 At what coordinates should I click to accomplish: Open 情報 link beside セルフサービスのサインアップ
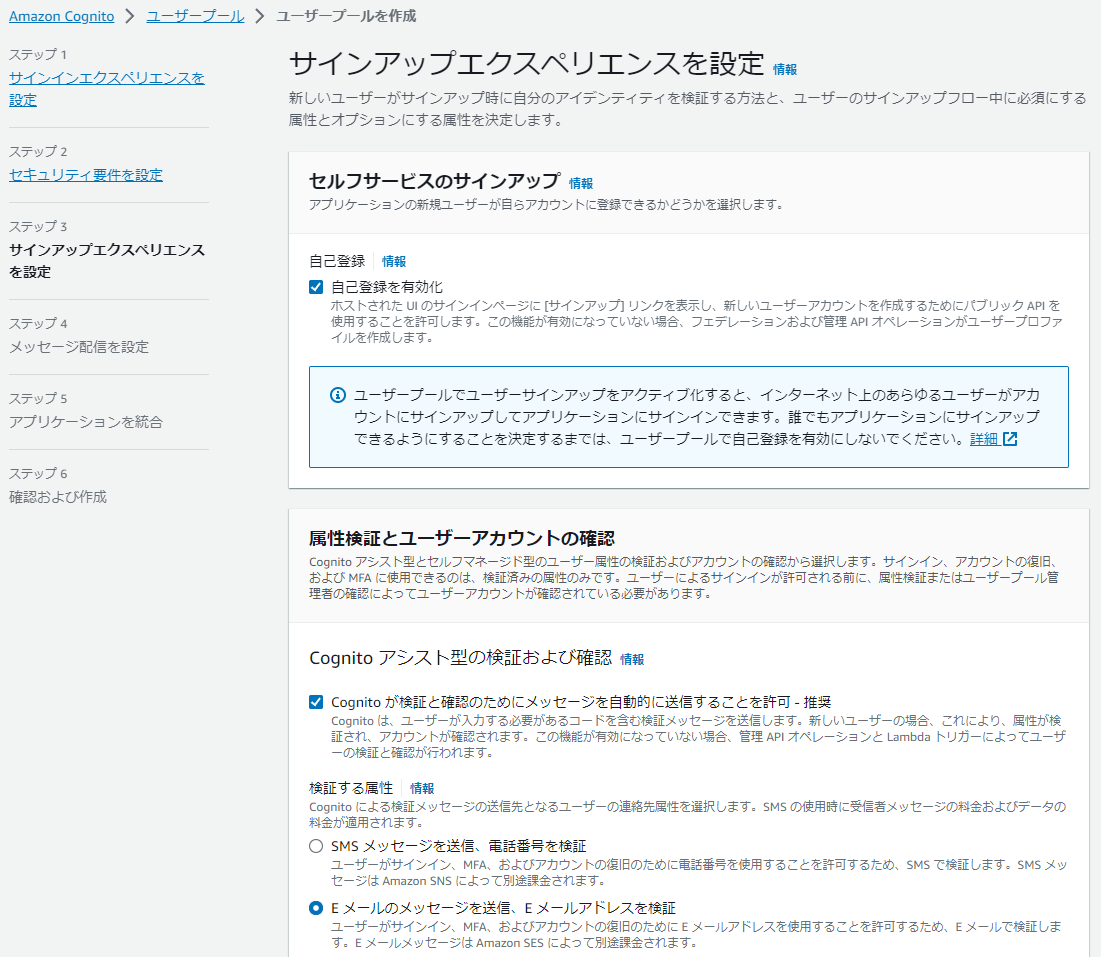[x=581, y=183]
